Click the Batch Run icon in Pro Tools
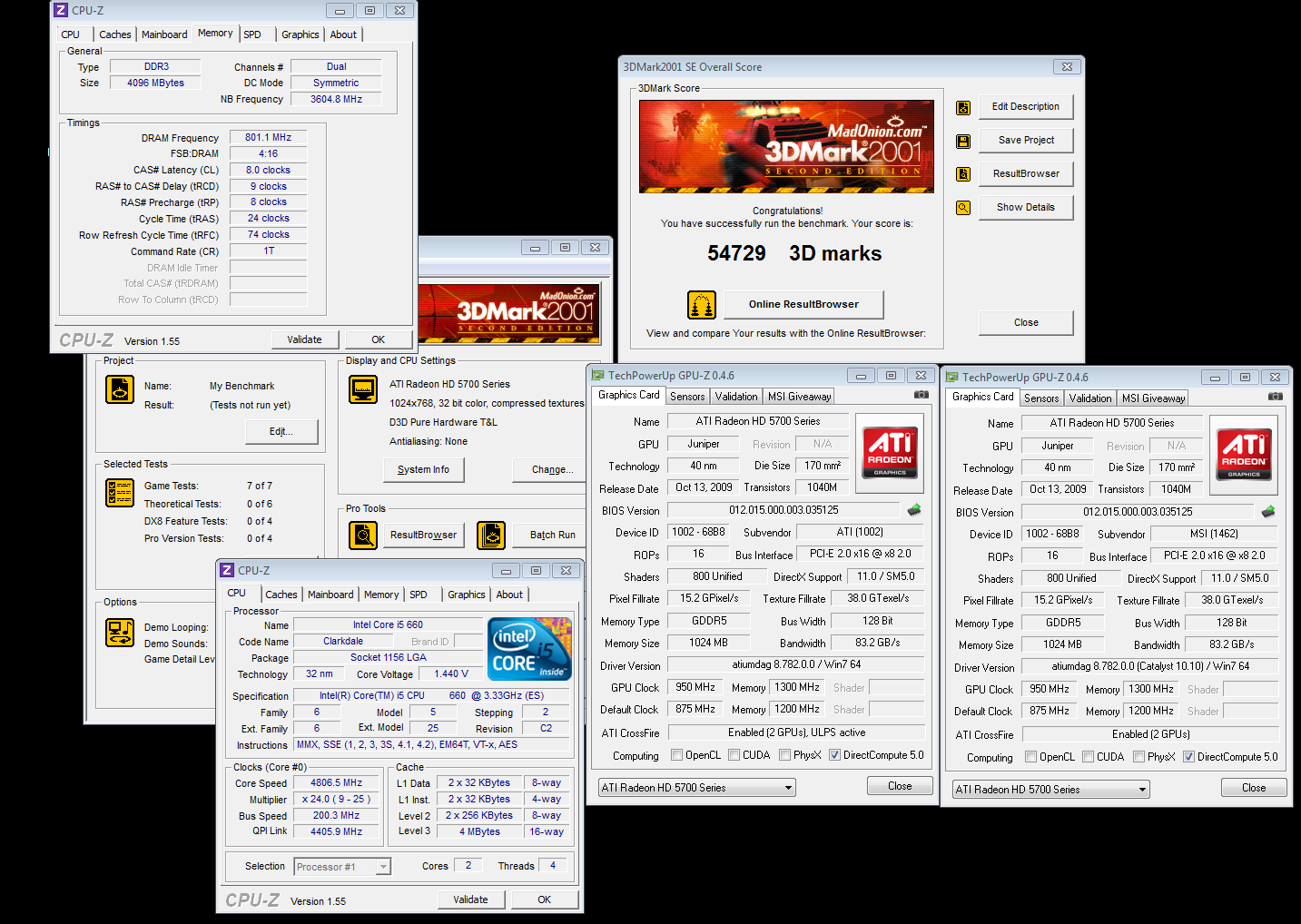 pyautogui.click(x=491, y=536)
